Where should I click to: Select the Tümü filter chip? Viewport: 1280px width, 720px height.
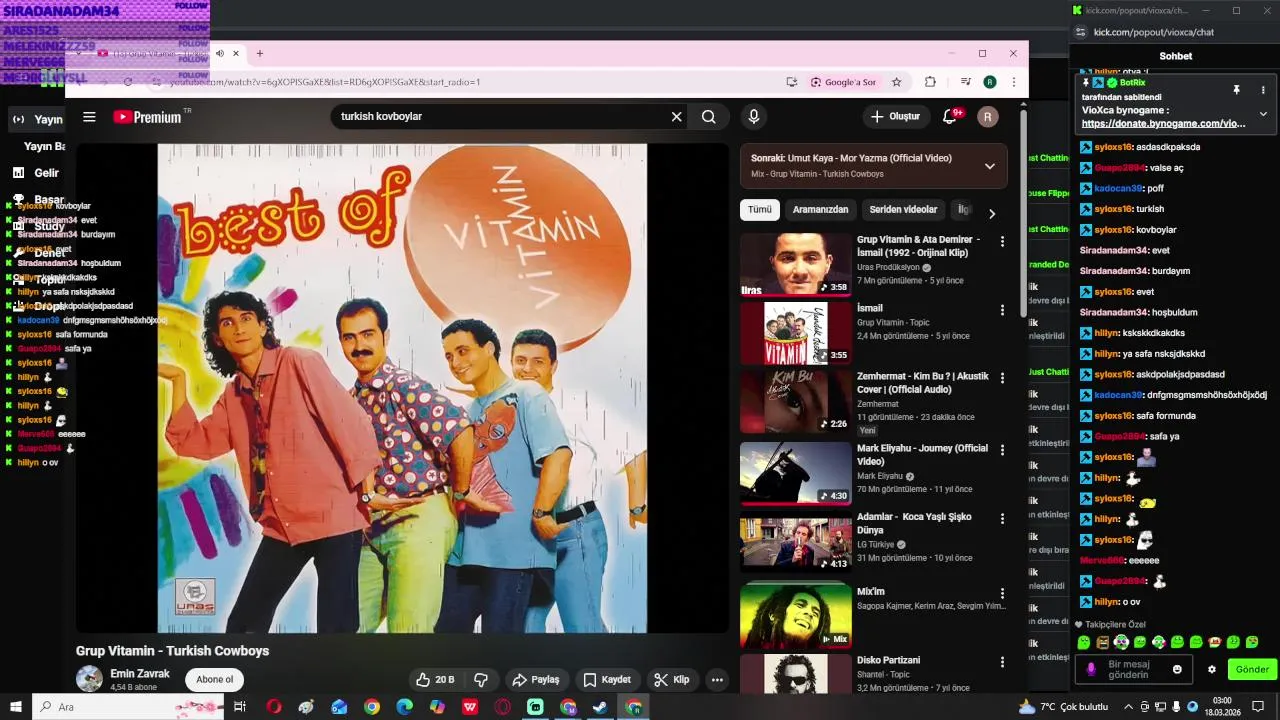pyautogui.click(x=760, y=210)
